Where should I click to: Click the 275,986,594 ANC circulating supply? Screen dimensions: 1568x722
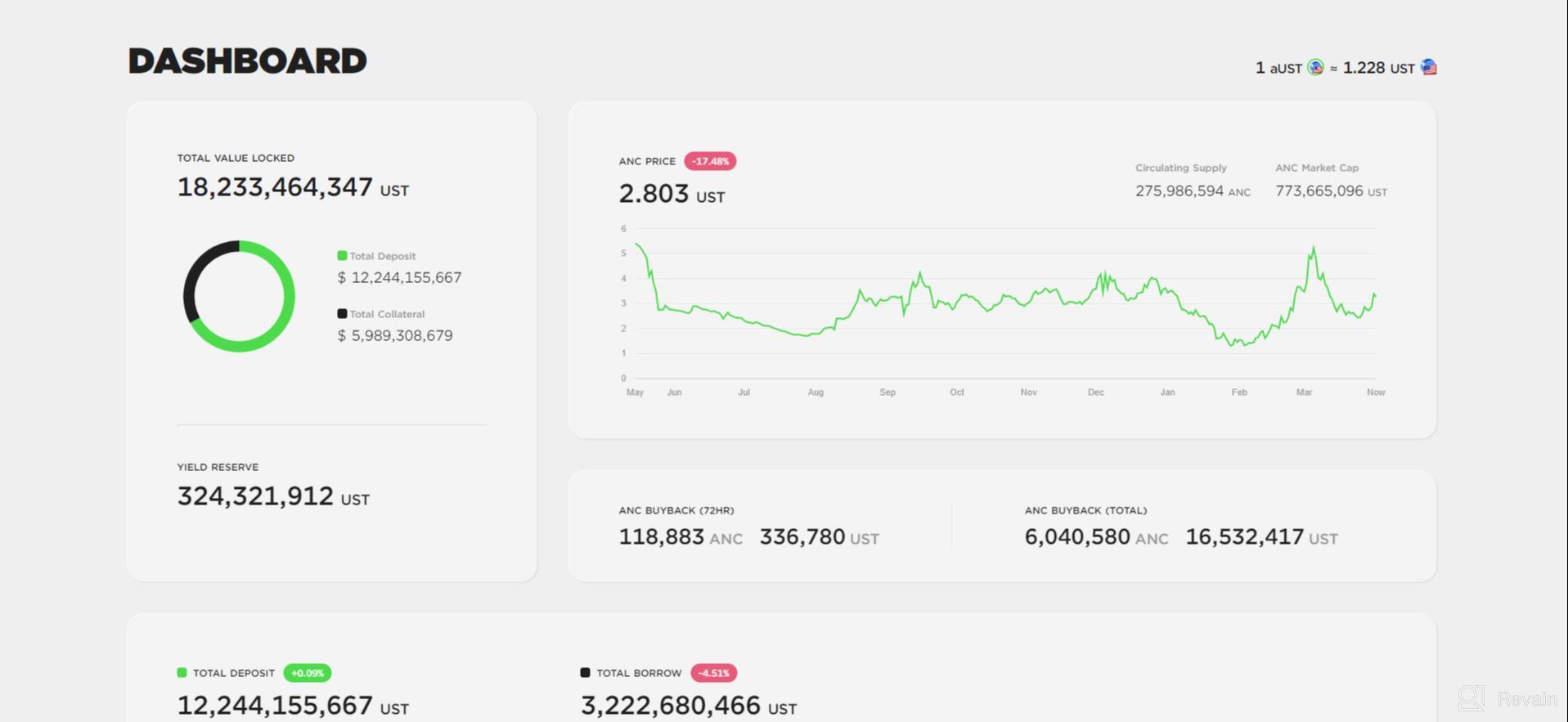click(1193, 191)
